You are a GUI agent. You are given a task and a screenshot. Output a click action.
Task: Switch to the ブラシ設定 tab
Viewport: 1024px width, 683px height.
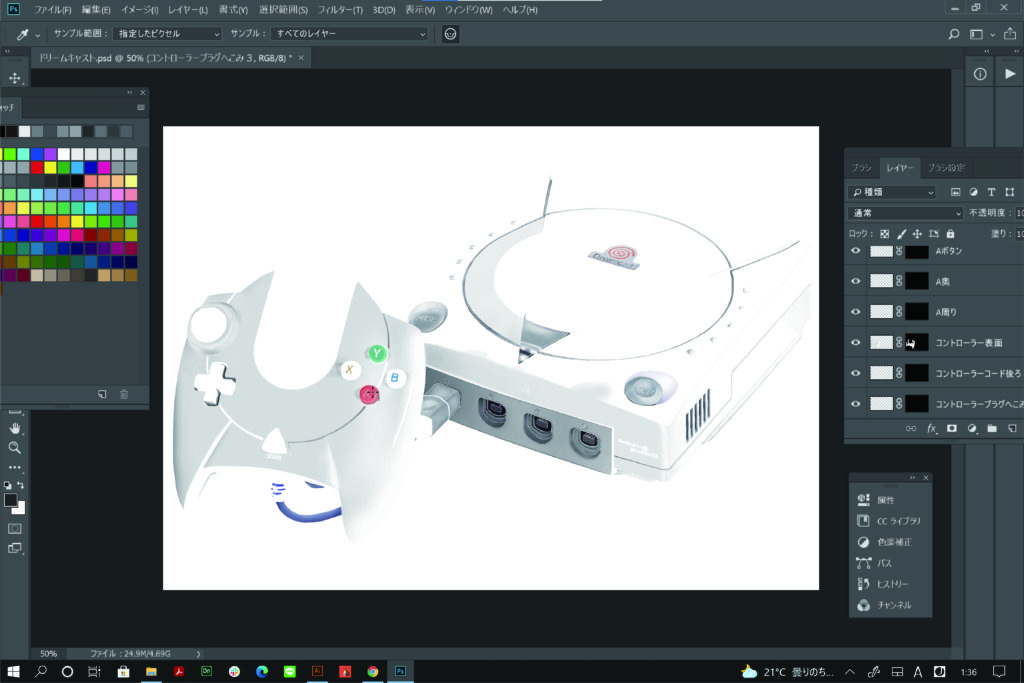click(x=945, y=167)
